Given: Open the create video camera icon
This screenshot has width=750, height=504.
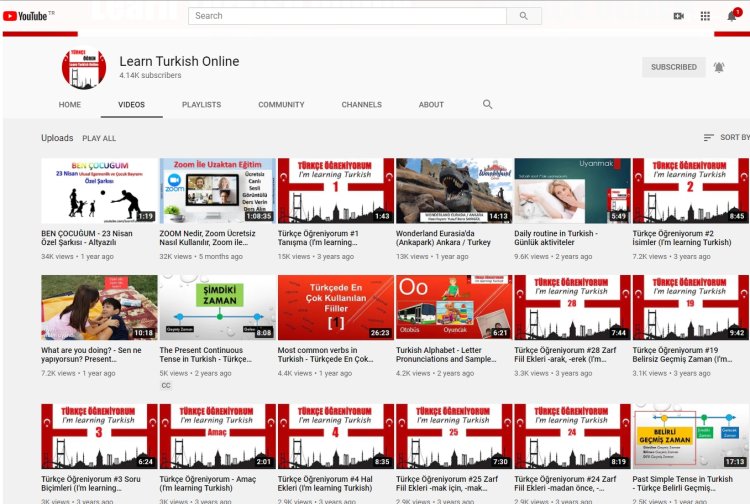Looking at the screenshot, I should pos(678,16).
